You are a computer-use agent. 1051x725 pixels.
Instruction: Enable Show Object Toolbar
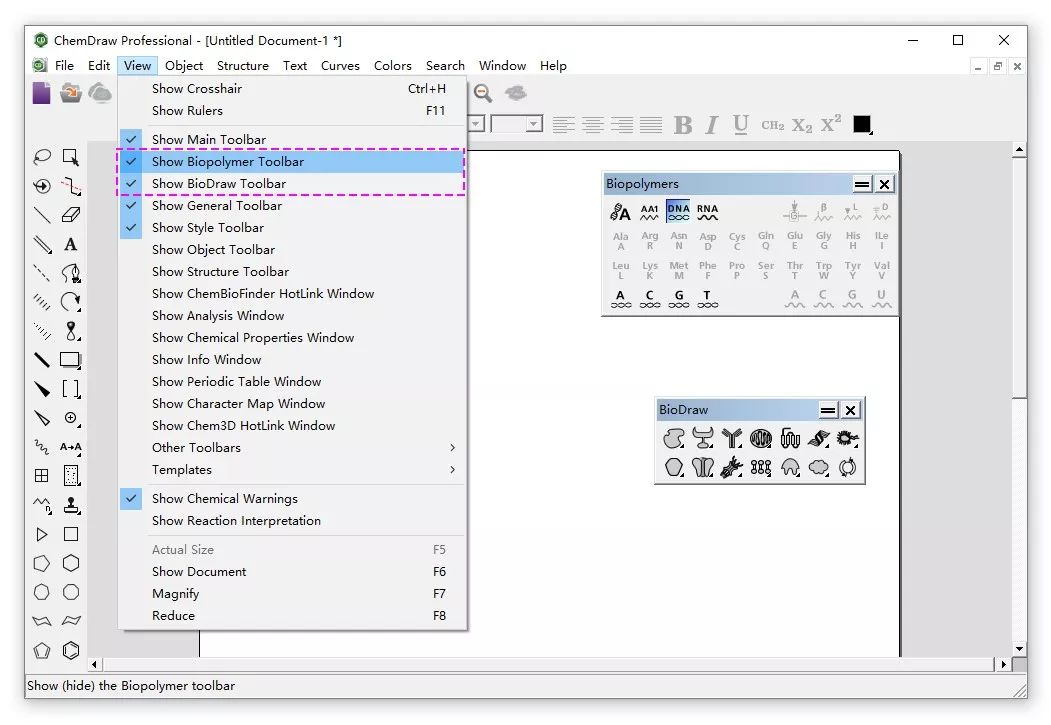coord(292,250)
